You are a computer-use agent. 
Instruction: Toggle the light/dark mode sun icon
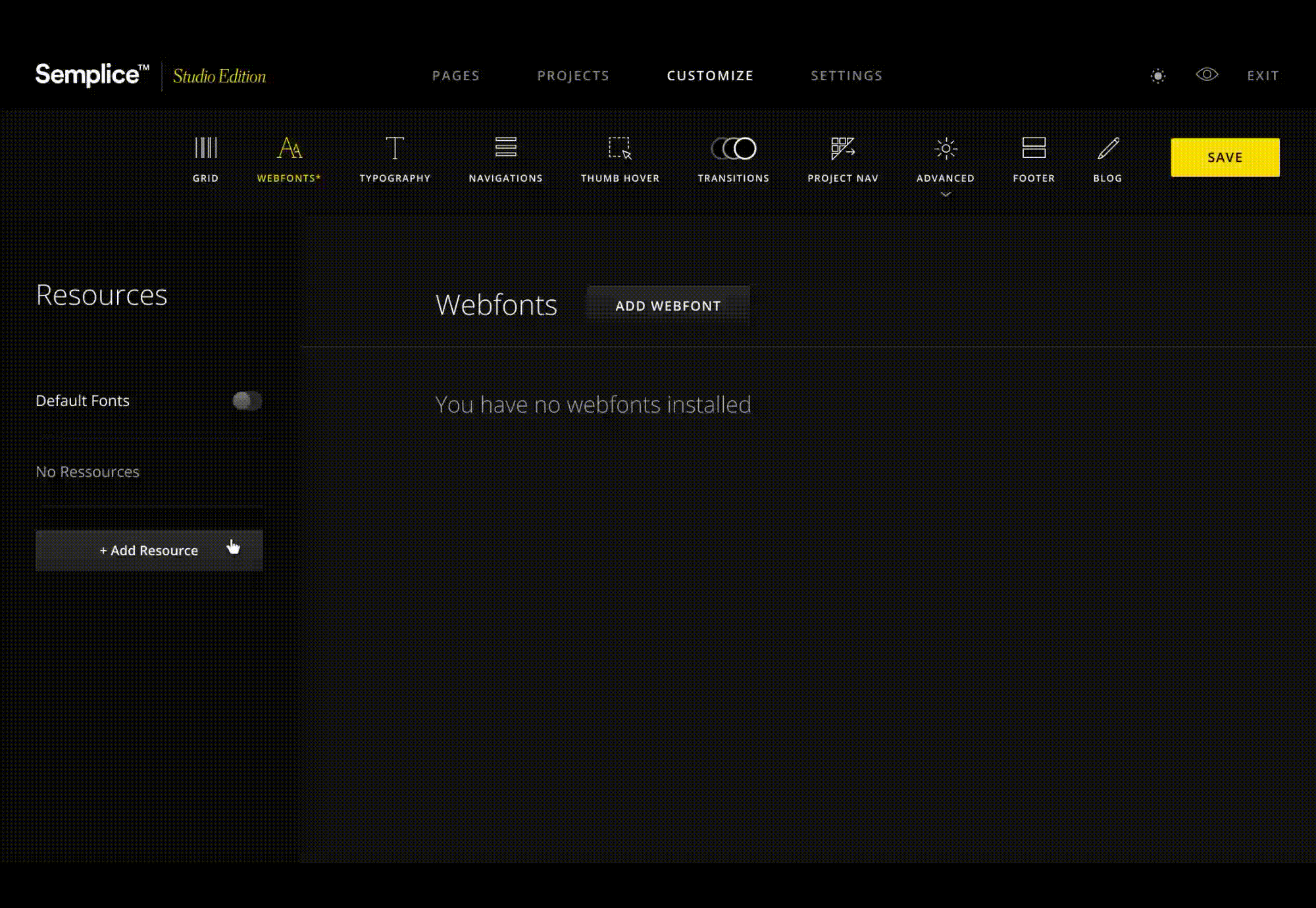point(1158,76)
